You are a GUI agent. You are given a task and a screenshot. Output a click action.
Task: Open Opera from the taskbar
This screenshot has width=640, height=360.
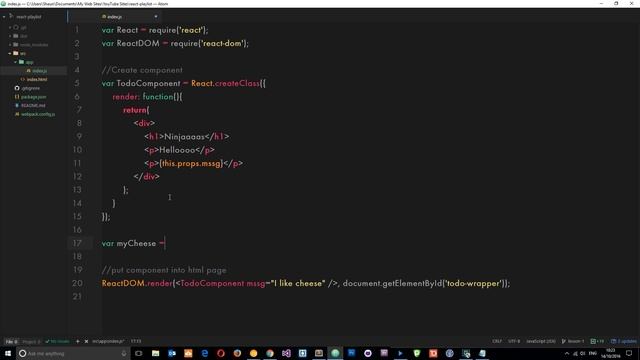(x=221, y=353)
